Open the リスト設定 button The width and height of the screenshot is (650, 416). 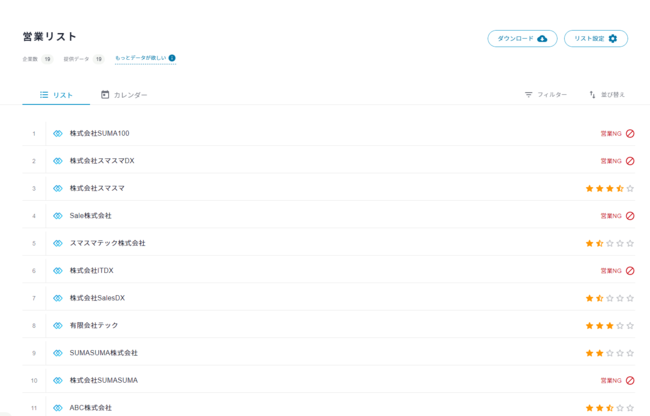596,39
